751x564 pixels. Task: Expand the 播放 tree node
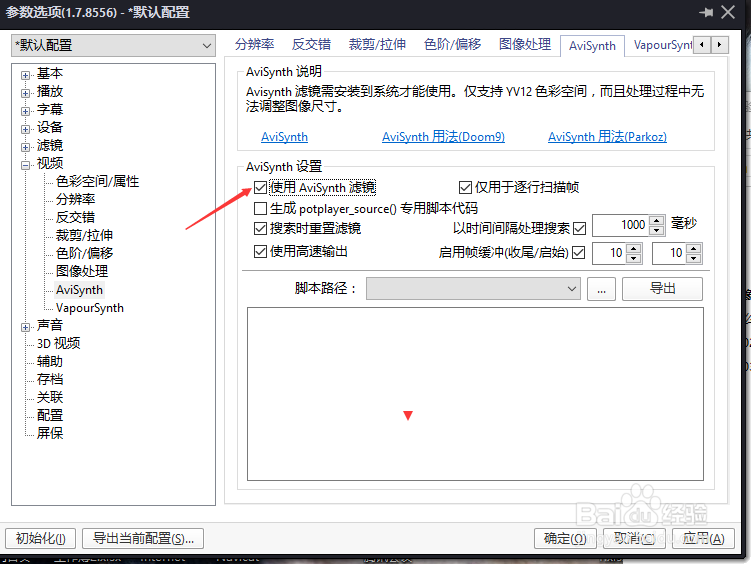[x=25, y=93]
